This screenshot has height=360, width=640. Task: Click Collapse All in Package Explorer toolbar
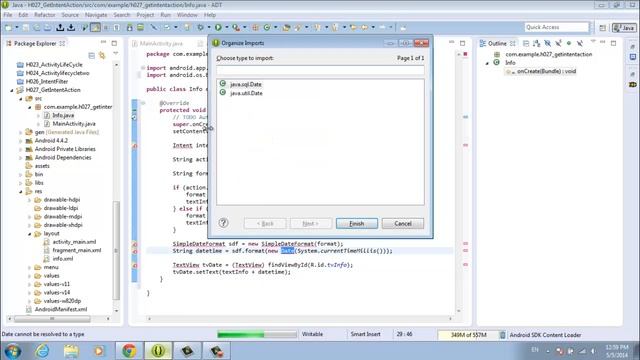click(91, 55)
